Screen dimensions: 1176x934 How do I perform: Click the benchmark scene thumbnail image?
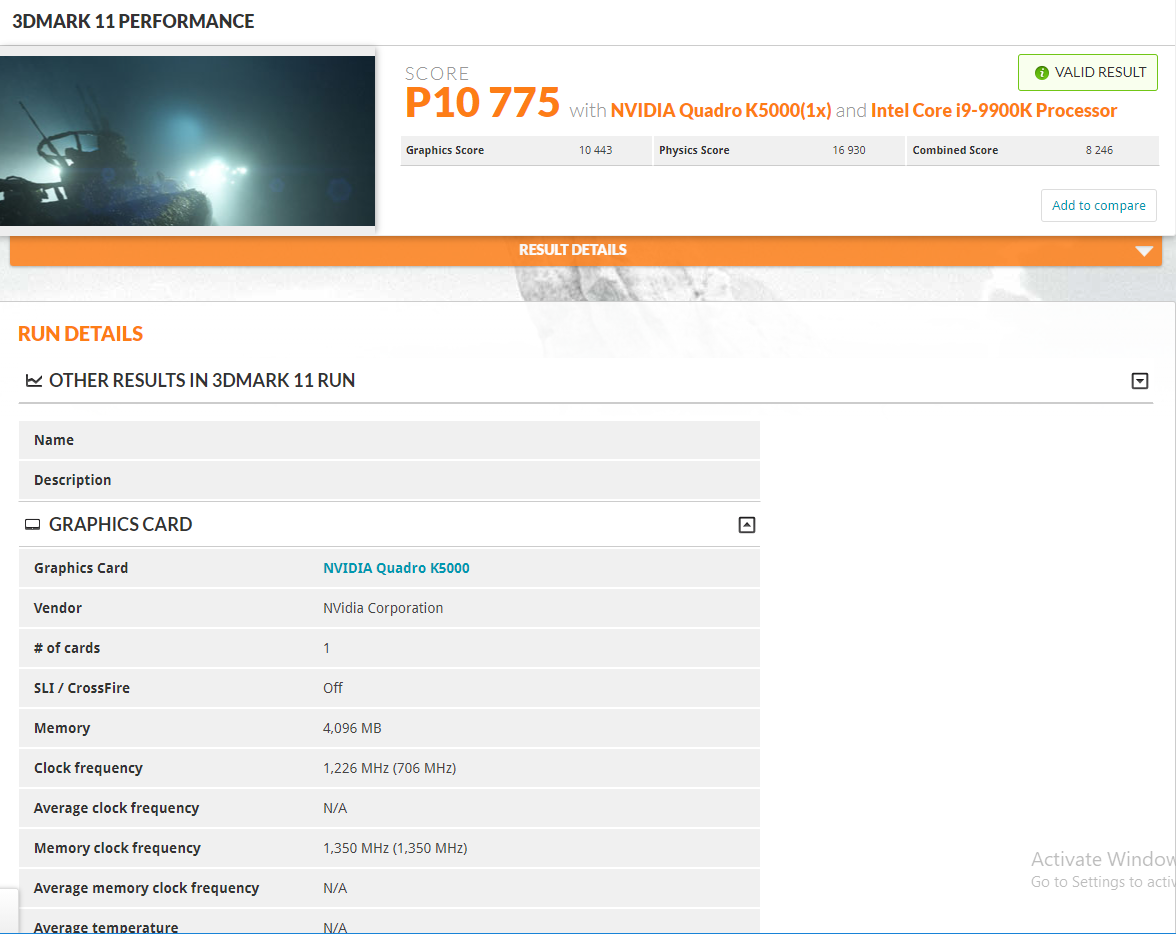pyautogui.click(x=188, y=141)
